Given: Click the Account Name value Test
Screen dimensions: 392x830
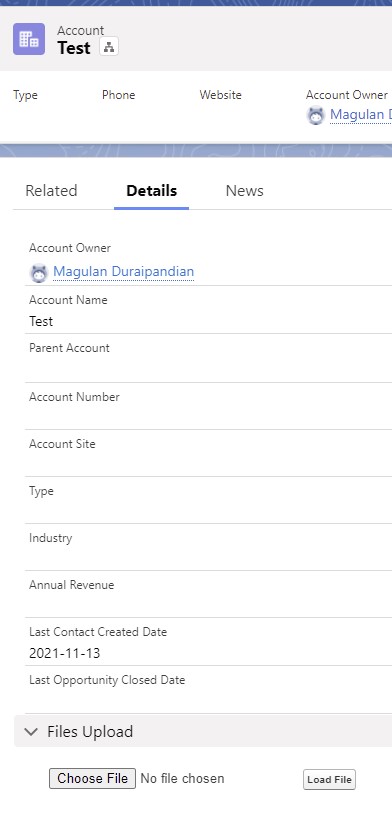Looking at the screenshot, I should 41,321.
